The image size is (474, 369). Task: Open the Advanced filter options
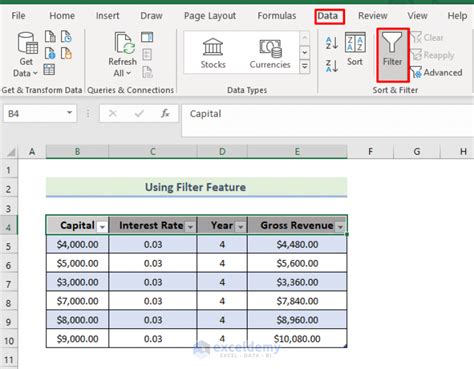[436, 72]
